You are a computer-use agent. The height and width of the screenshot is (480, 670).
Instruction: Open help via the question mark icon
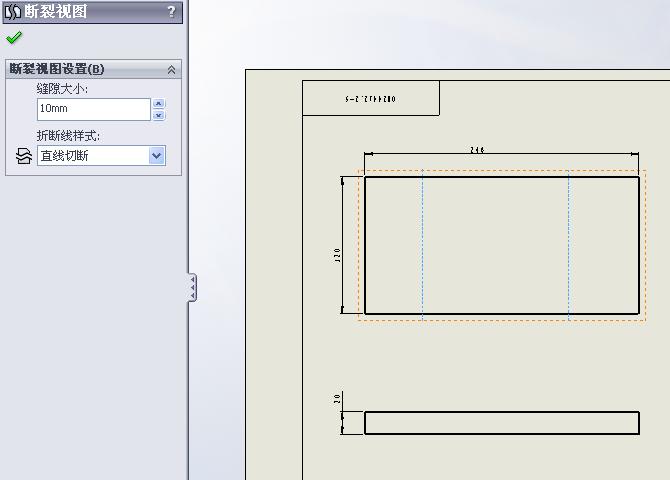point(171,12)
